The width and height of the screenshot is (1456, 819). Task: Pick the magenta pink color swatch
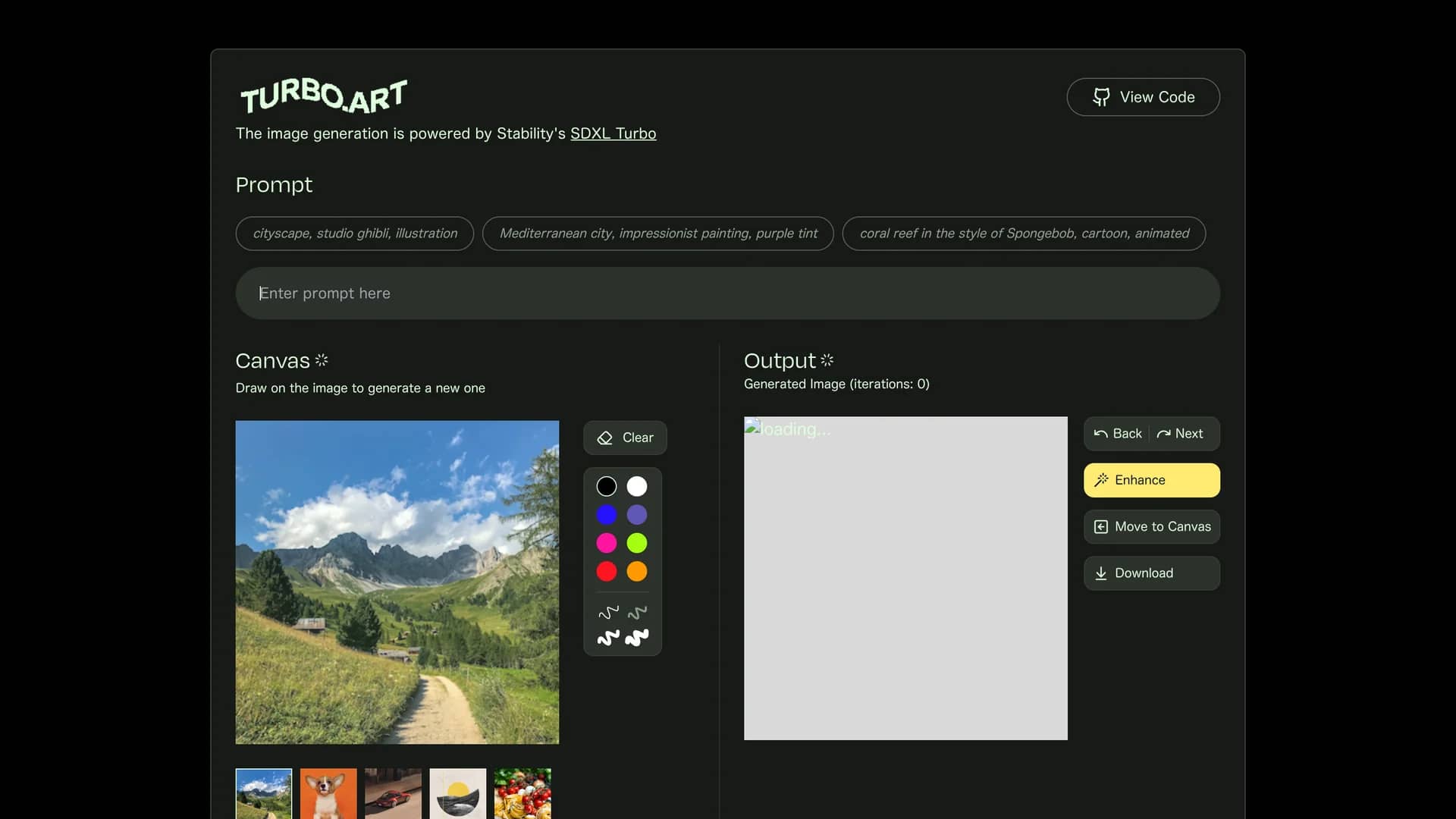[x=607, y=543]
